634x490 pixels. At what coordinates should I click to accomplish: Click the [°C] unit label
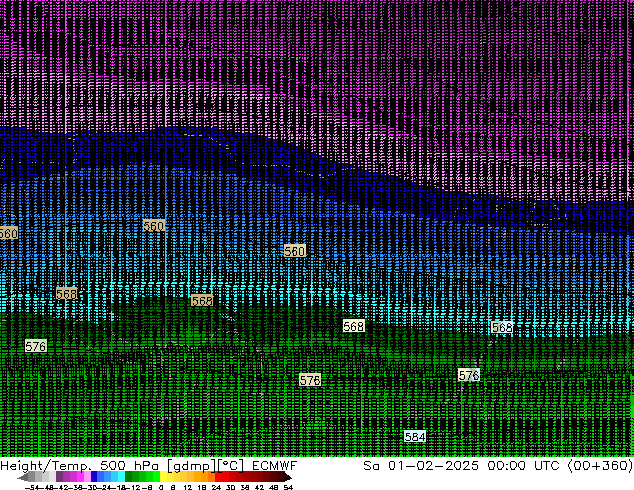(x=231, y=466)
